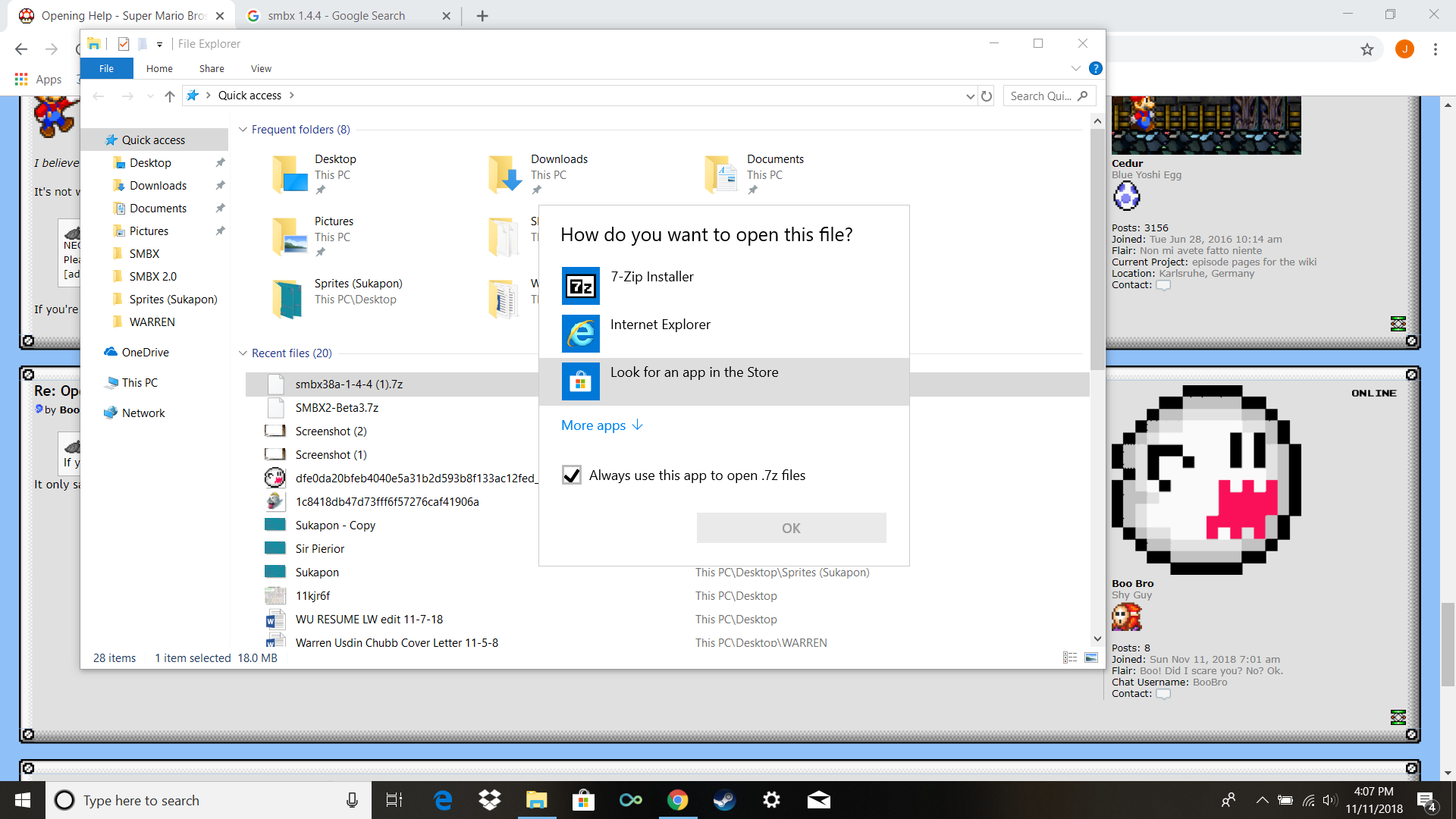Confirm with the OK button
Image resolution: width=1456 pixels, height=819 pixels.
point(791,528)
